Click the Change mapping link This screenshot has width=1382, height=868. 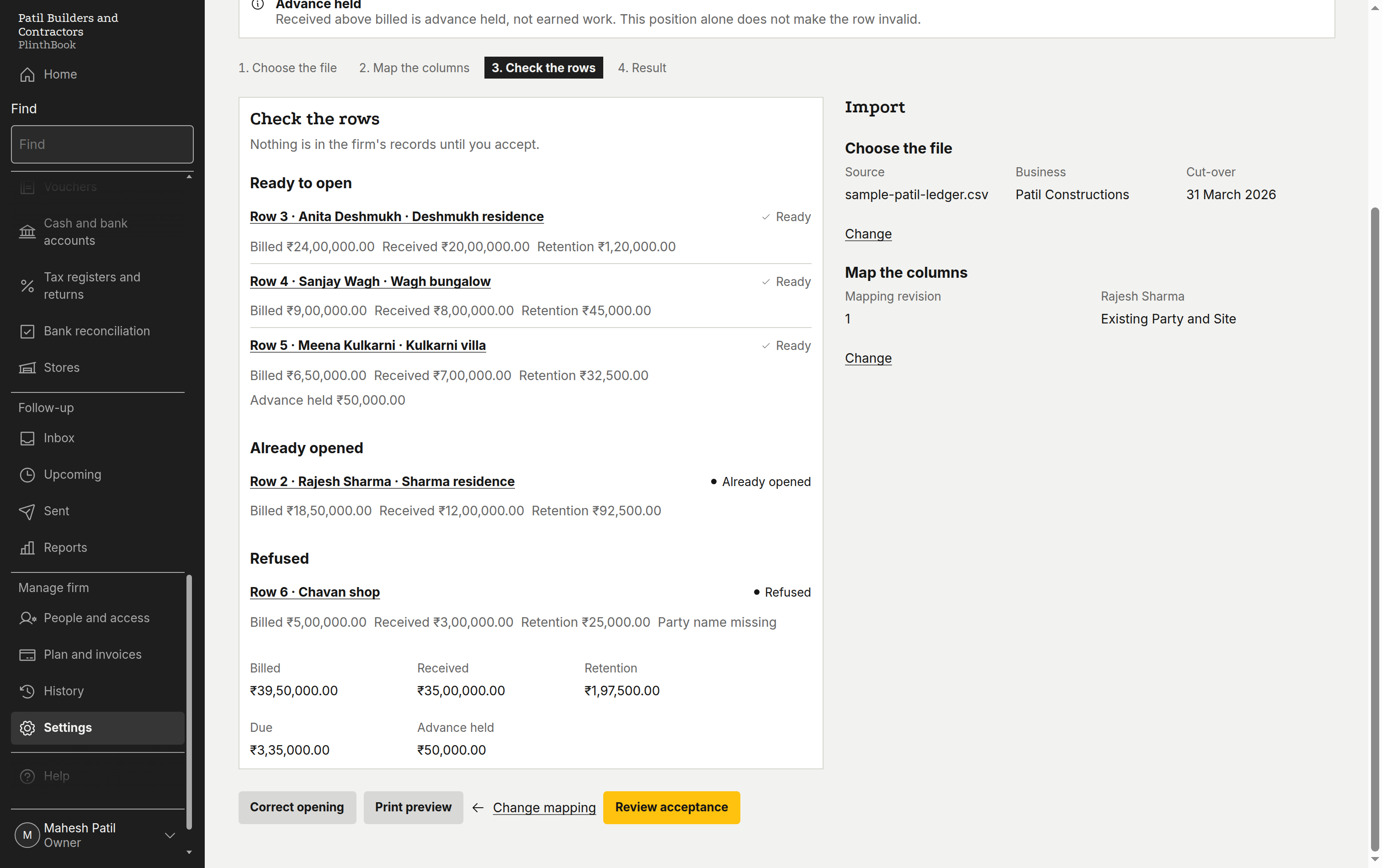click(544, 808)
